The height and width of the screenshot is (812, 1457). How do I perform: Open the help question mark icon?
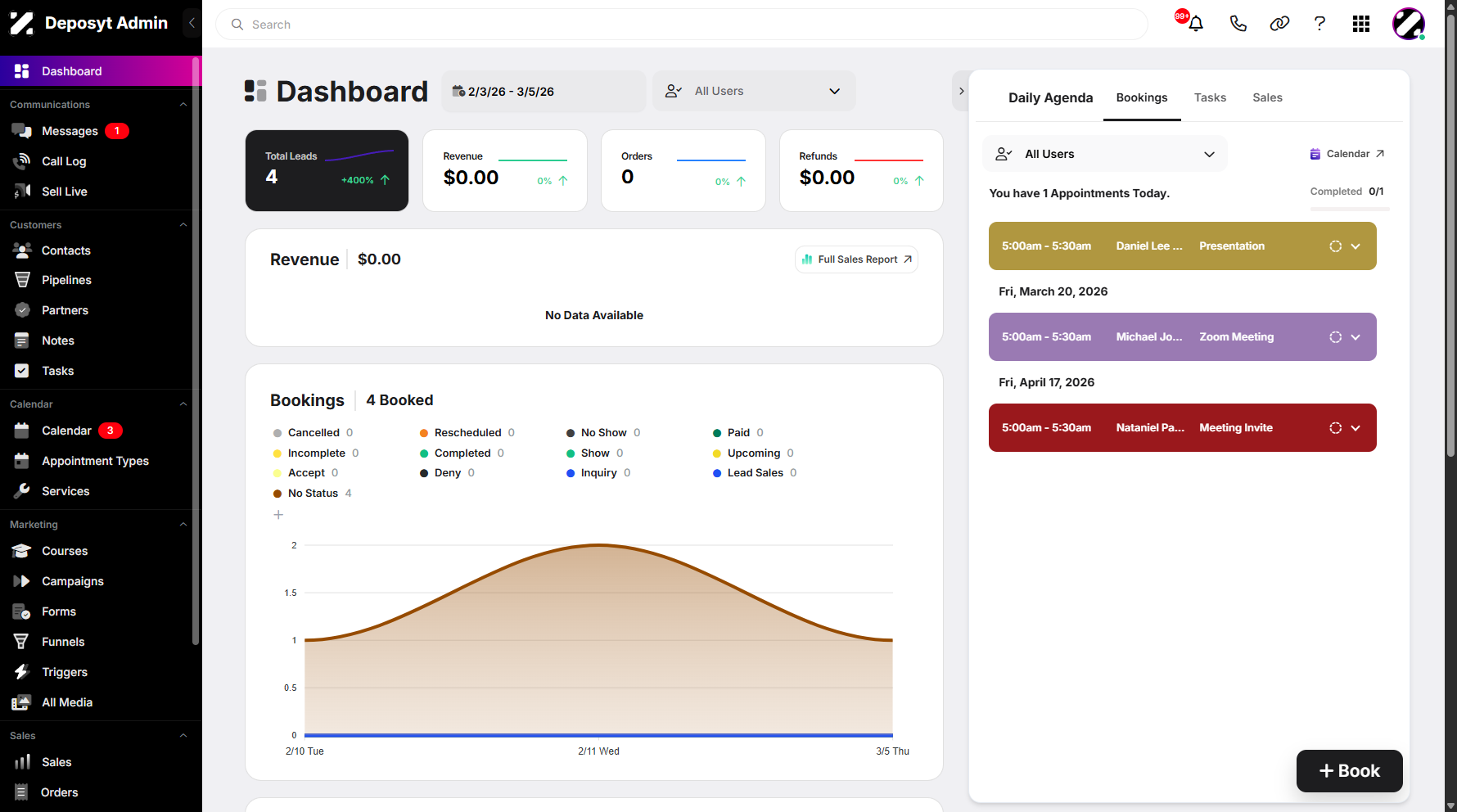tap(1319, 24)
